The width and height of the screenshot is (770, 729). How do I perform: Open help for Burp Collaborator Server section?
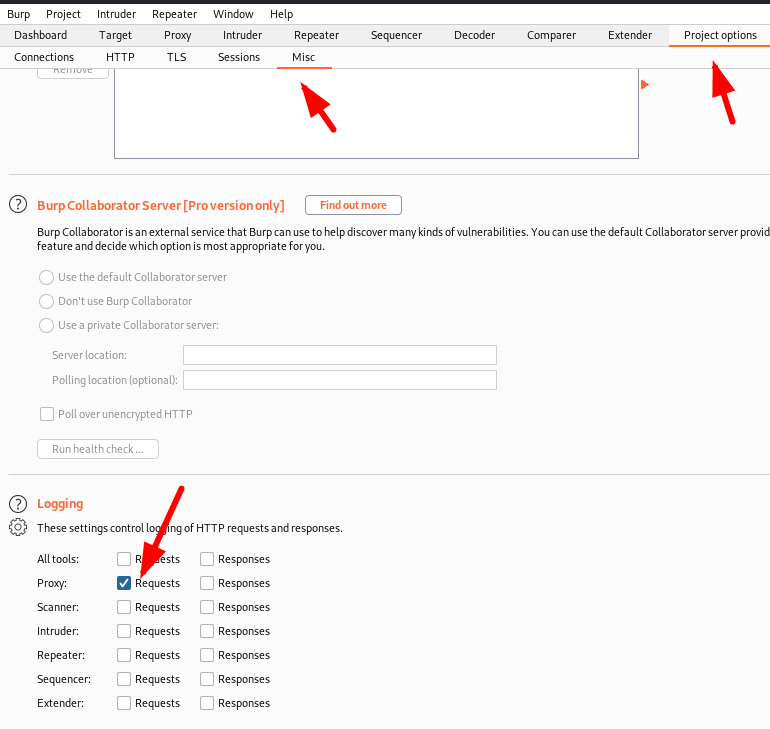18,204
